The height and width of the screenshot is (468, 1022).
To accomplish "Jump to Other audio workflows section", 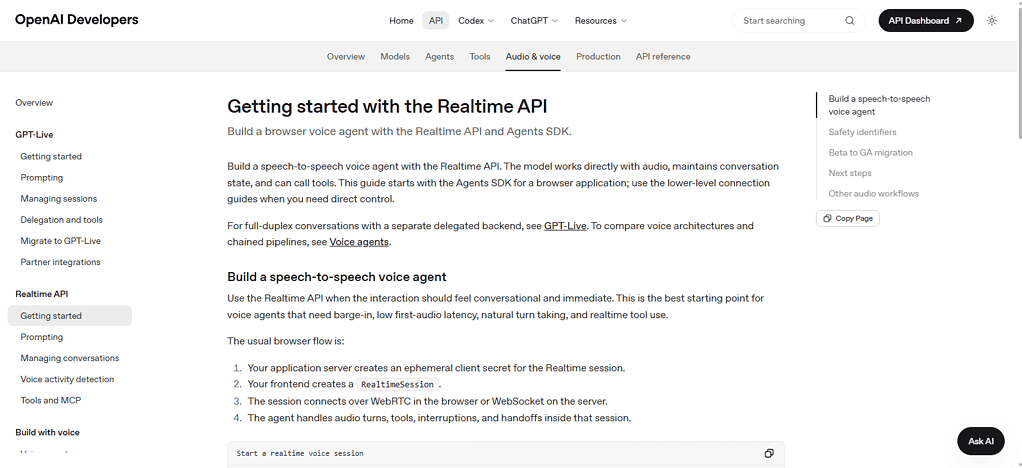I will [873, 194].
